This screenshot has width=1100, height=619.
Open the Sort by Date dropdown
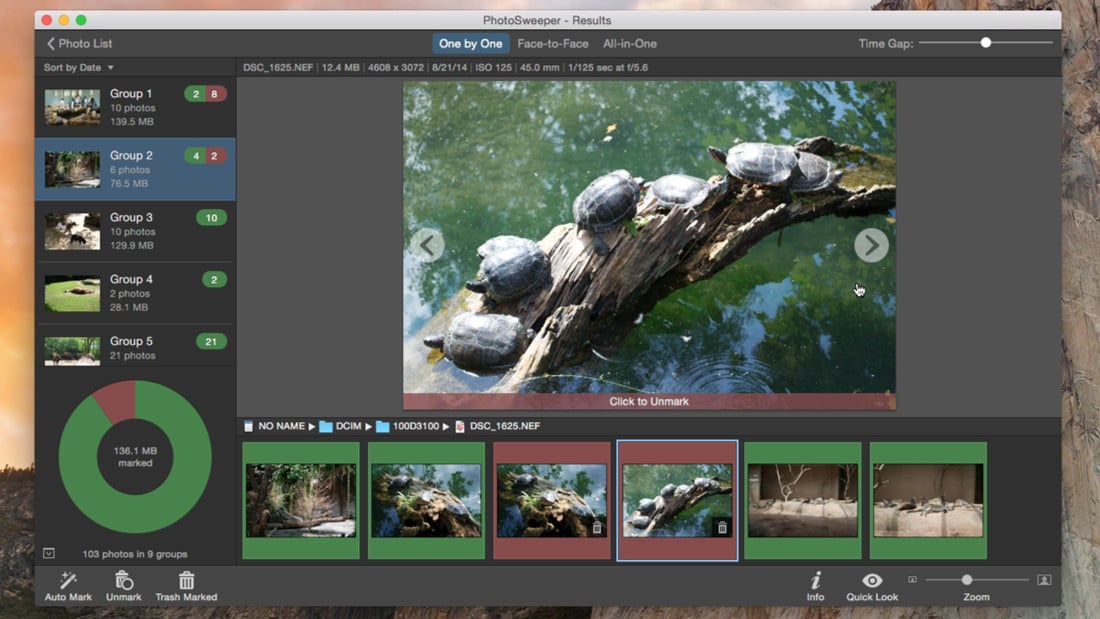[79, 67]
